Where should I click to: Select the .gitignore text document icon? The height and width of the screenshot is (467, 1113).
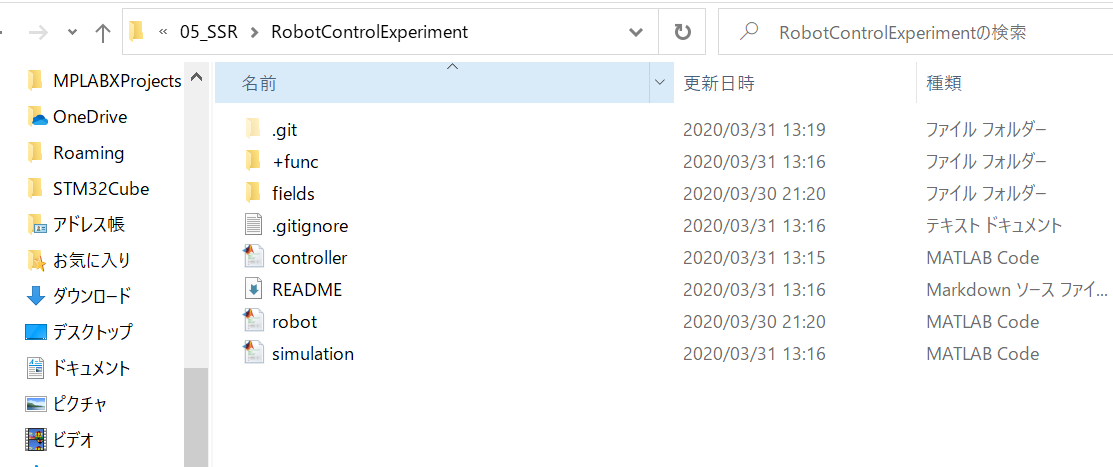click(x=253, y=226)
